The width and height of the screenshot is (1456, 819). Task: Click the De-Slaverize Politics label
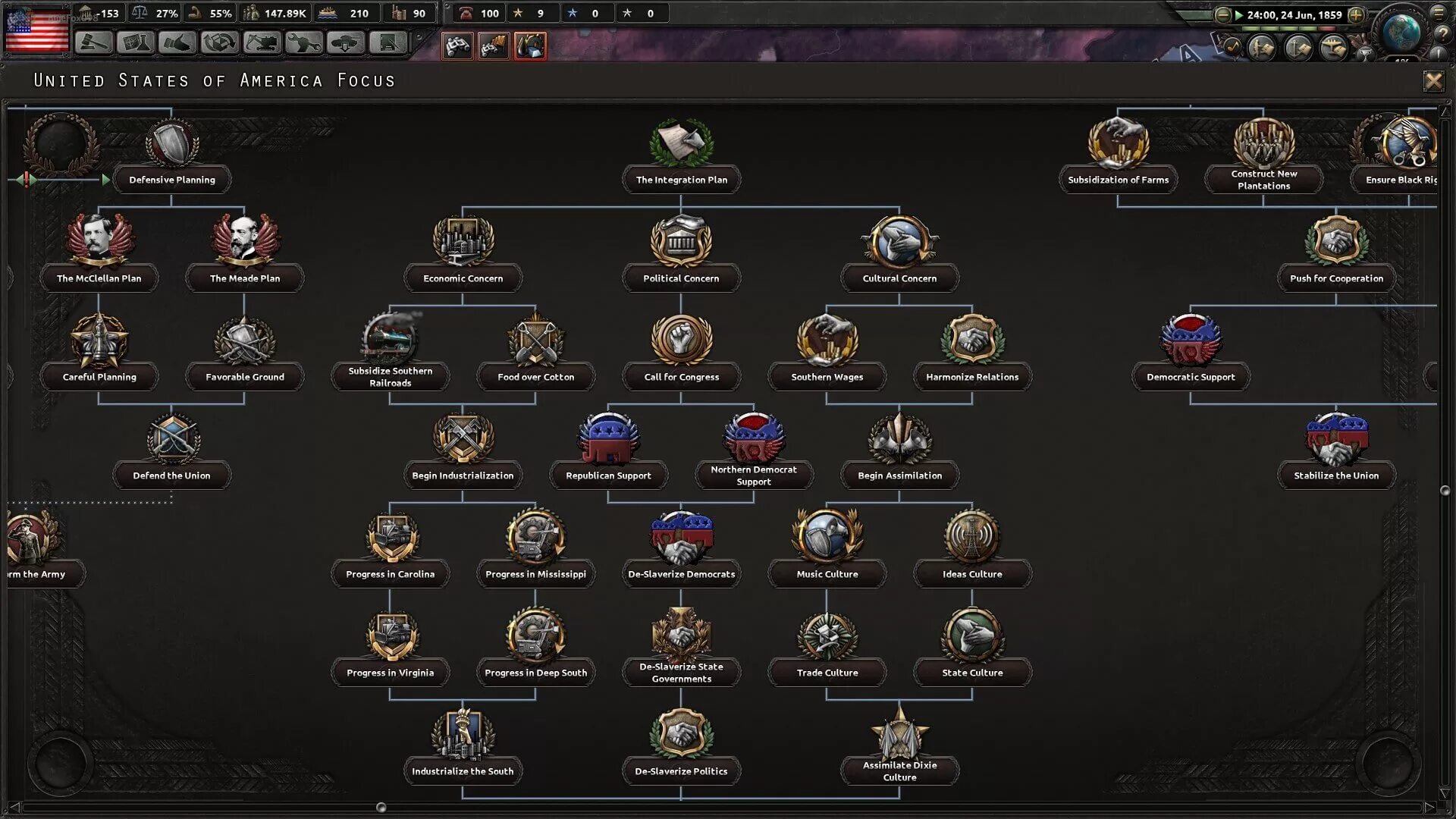click(681, 771)
